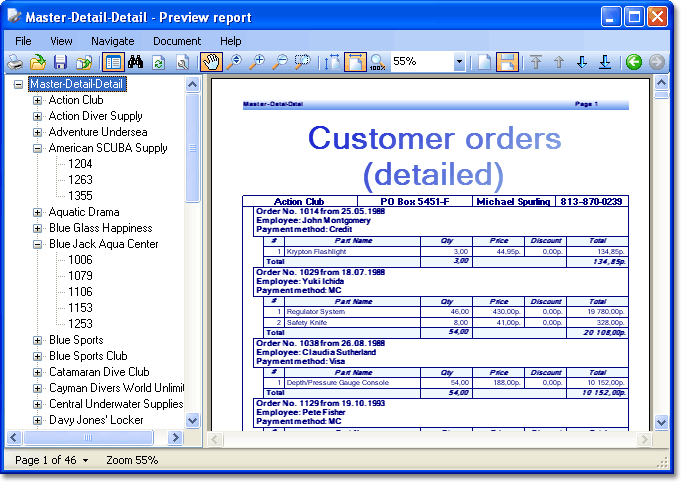The image size is (684, 484).
Task: Click the green Back navigation arrow
Action: click(633, 62)
